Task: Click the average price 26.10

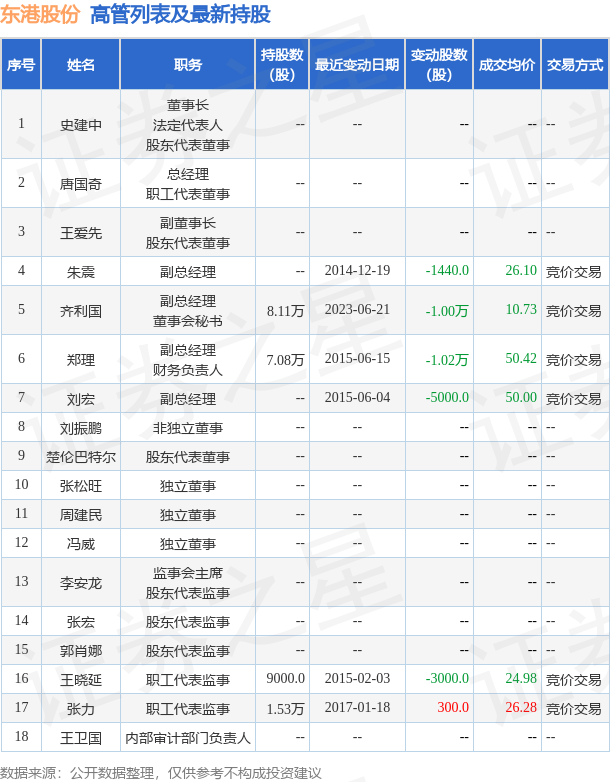Action: (x=521, y=271)
